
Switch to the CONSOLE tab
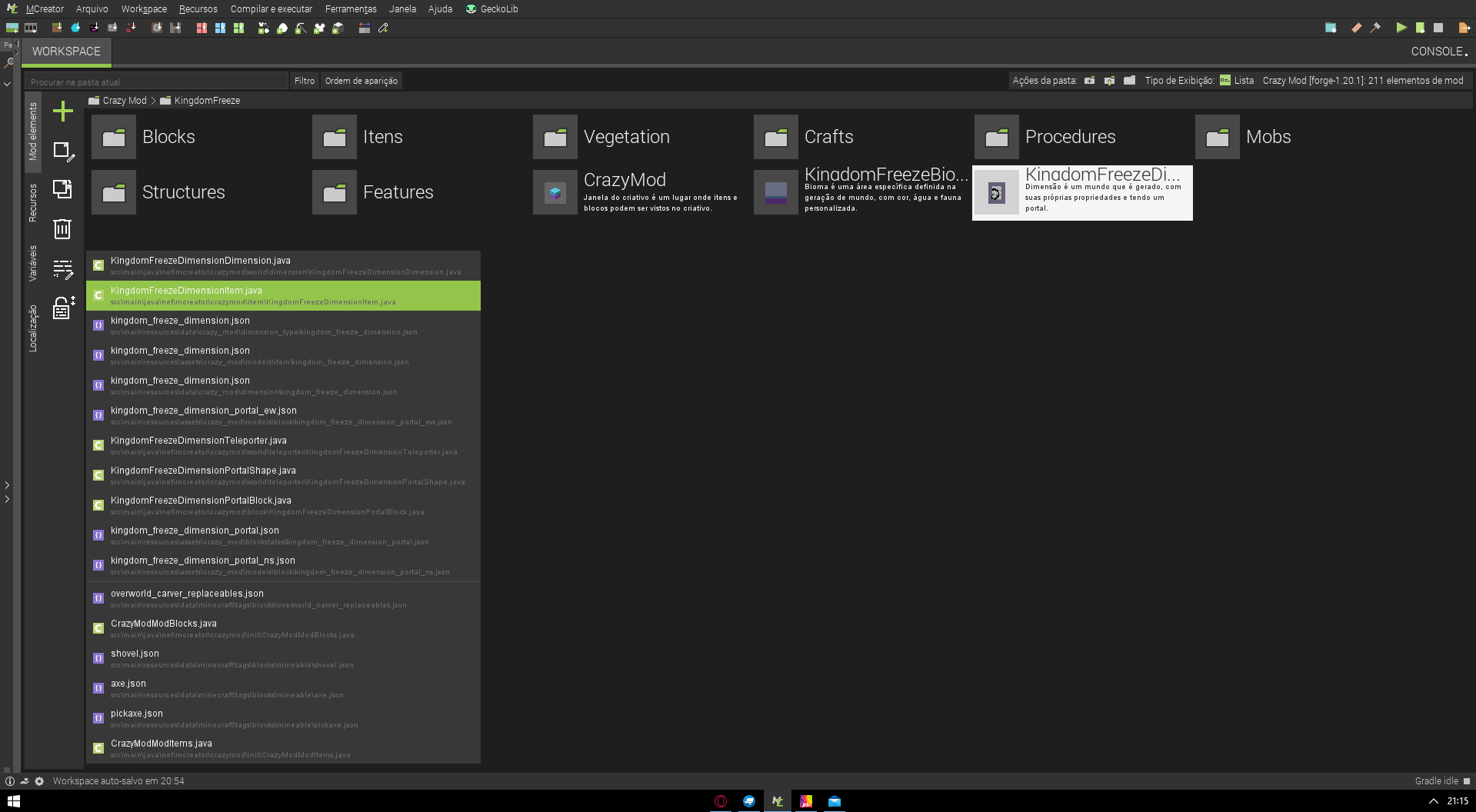click(x=1438, y=52)
